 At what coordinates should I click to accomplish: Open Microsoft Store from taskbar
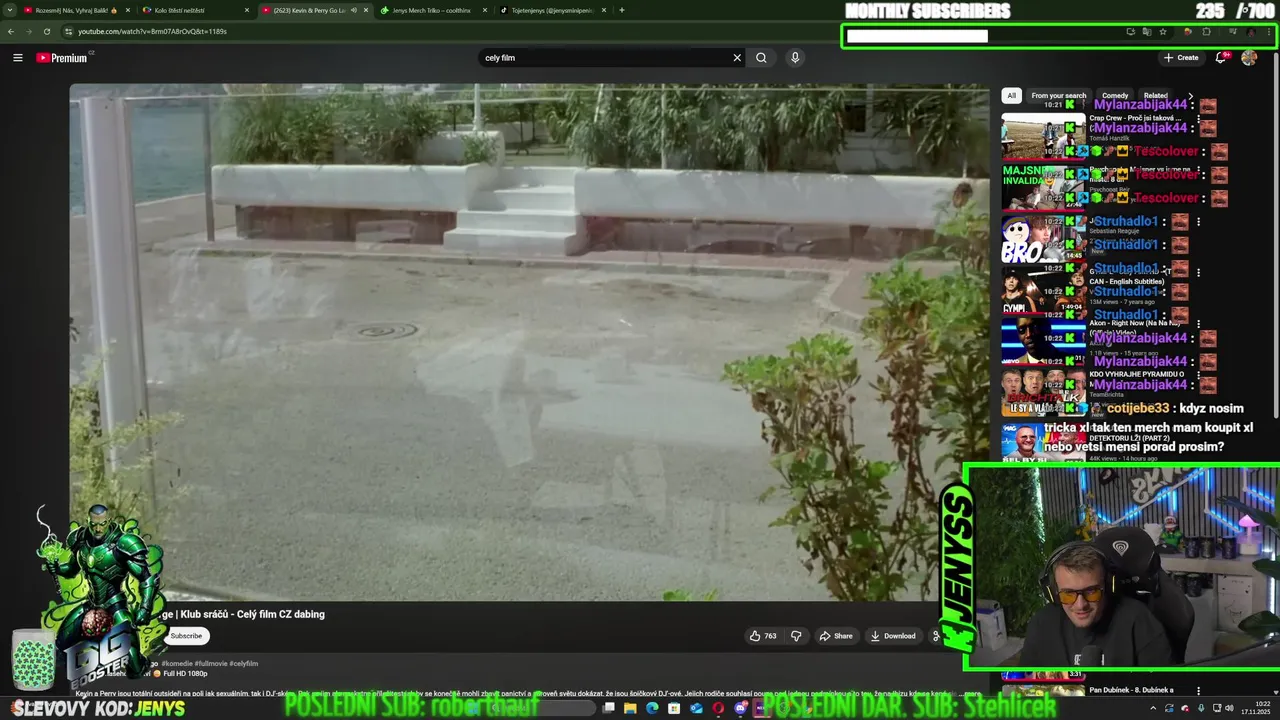coord(674,708)
